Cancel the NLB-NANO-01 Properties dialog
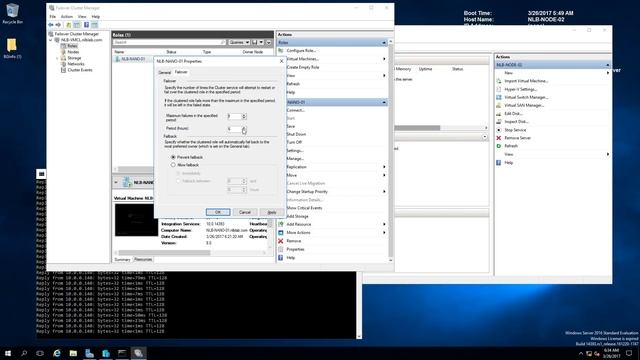640x360 pixels. click(x=245, y=212)
